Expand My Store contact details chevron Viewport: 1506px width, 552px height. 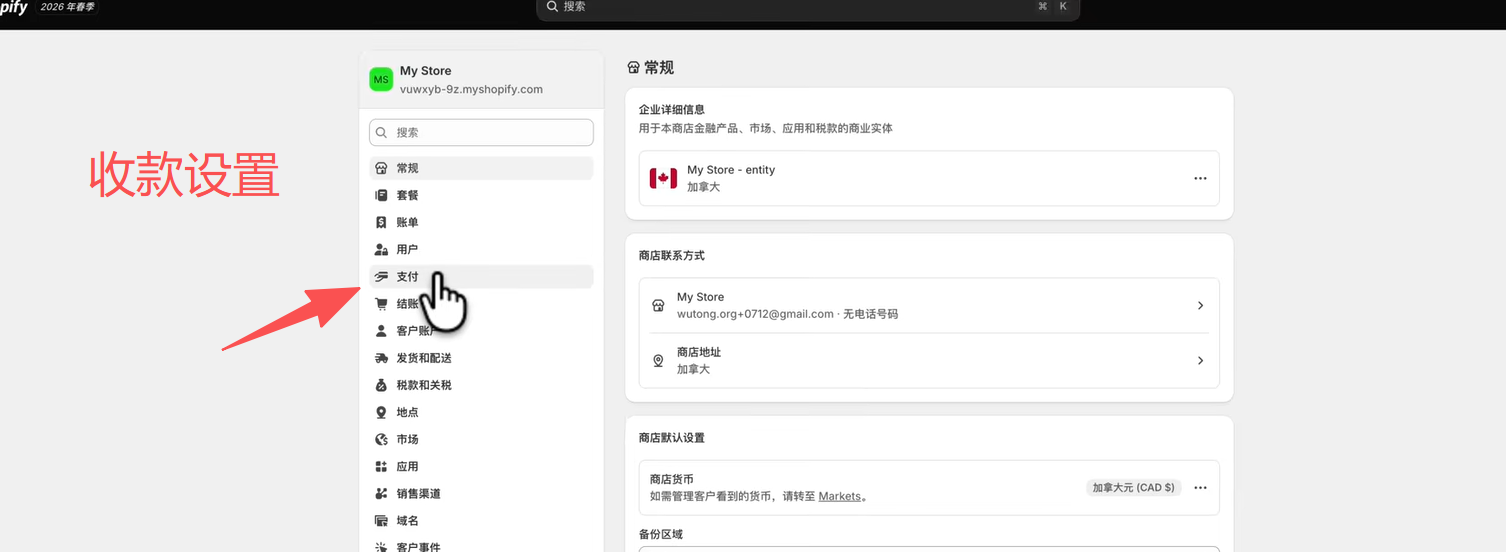1200,306
